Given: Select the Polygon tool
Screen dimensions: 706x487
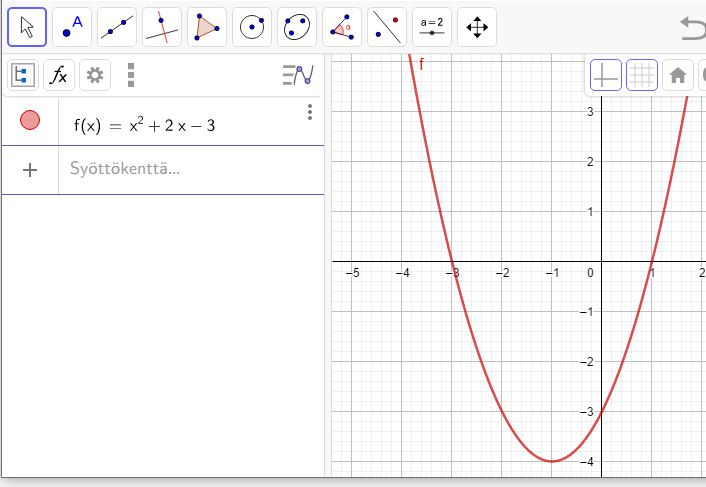Looking at the screenshot, I should tap(207, 28).
